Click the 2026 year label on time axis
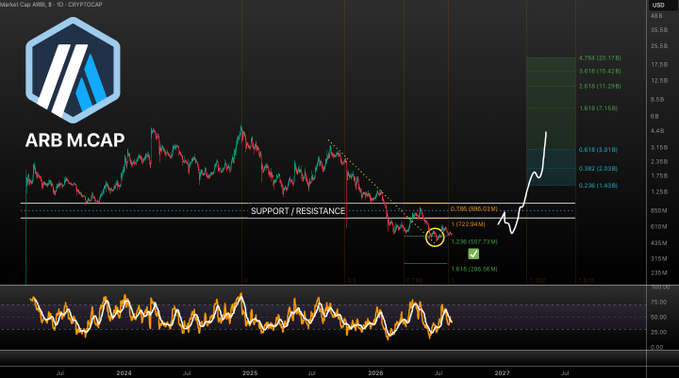Image resolution: width=679 pixels, height=378 pixels. [x=375, y=373]
